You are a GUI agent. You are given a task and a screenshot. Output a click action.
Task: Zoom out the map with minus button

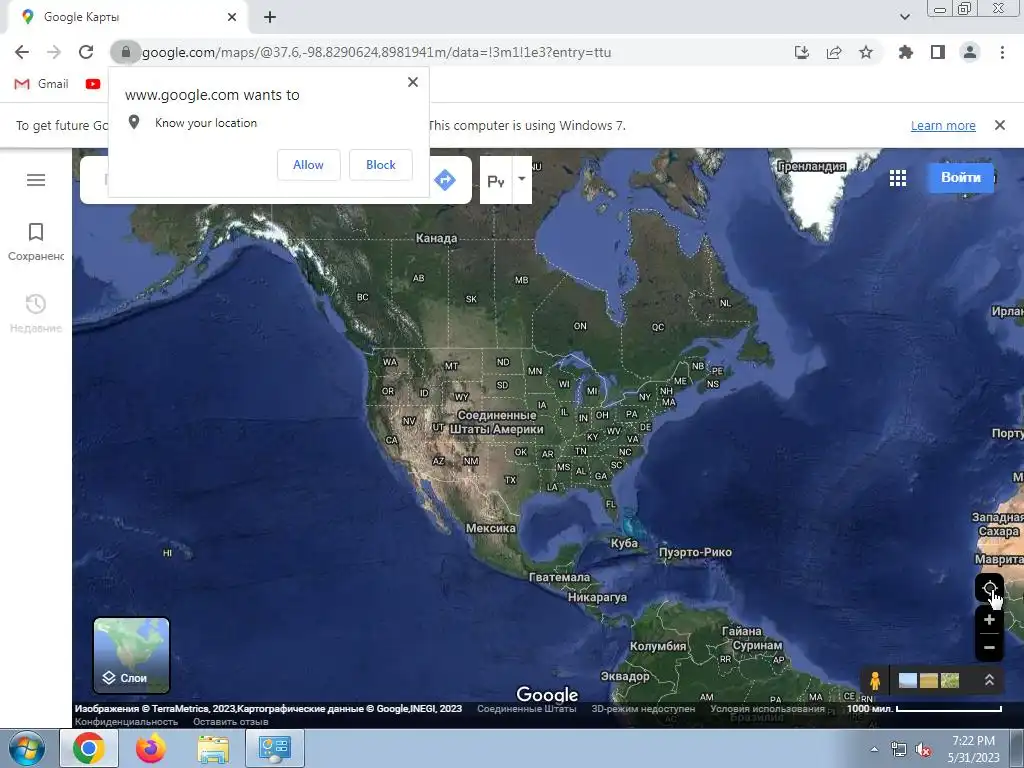pos(989,647)
